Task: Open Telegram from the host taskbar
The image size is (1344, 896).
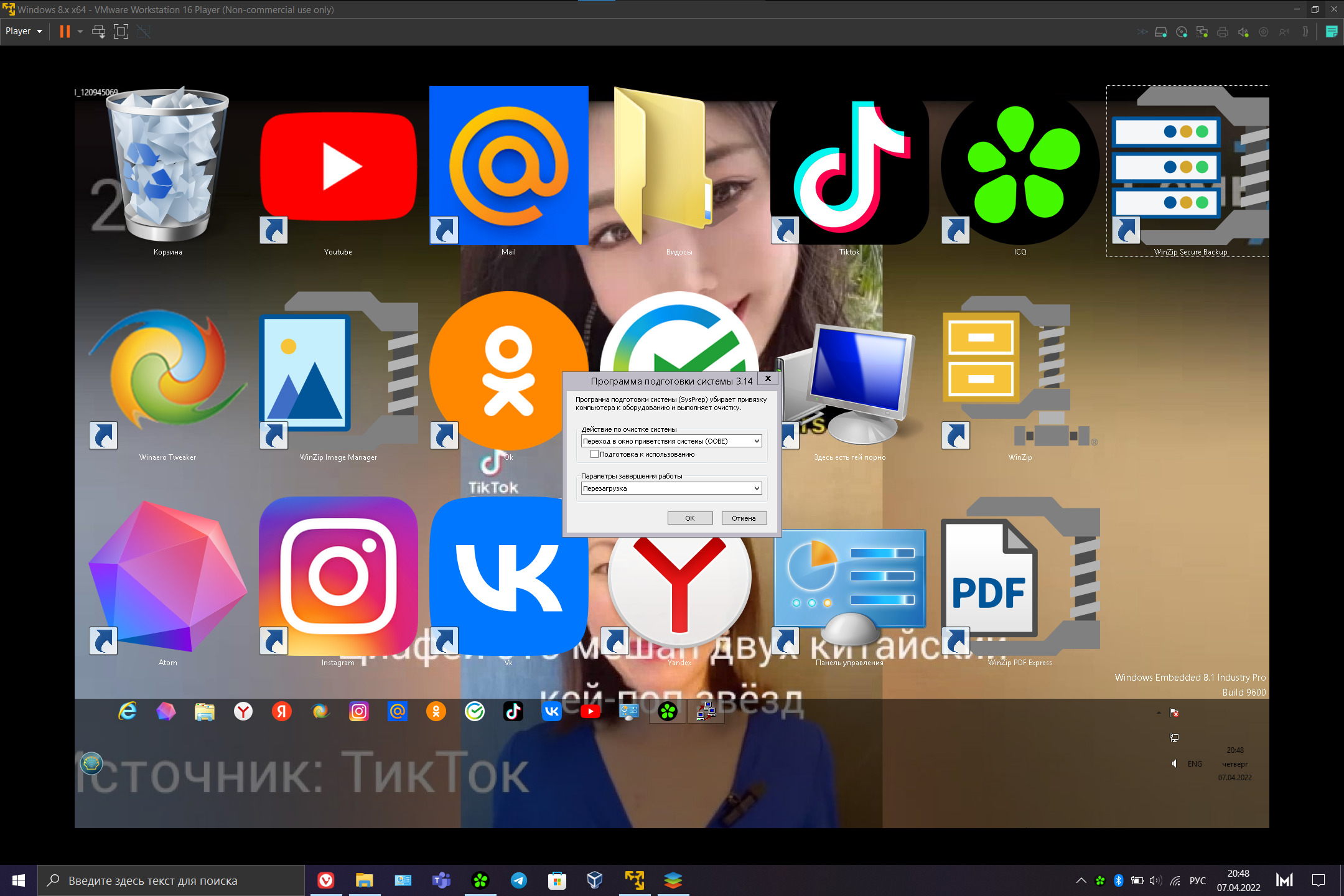Action: click(x=518, y=880)
